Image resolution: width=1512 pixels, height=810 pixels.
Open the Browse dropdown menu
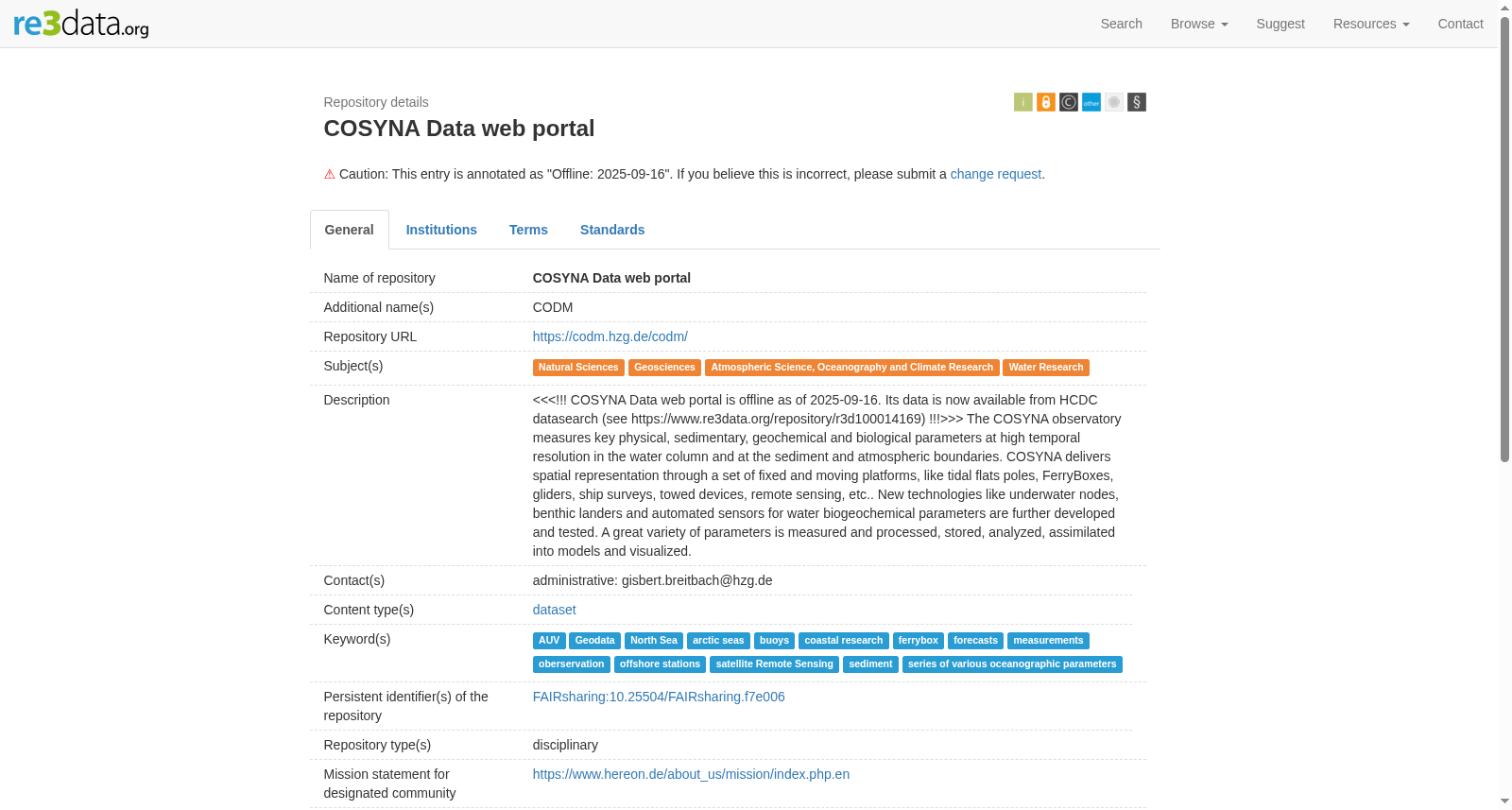(1199, 24)
